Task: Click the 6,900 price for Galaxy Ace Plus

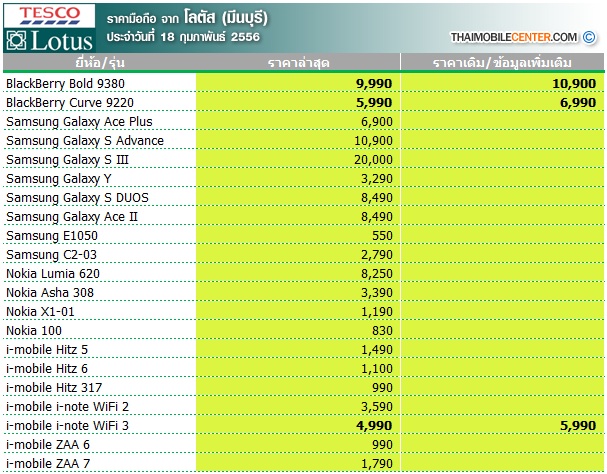Action: [x=377, y=122]
